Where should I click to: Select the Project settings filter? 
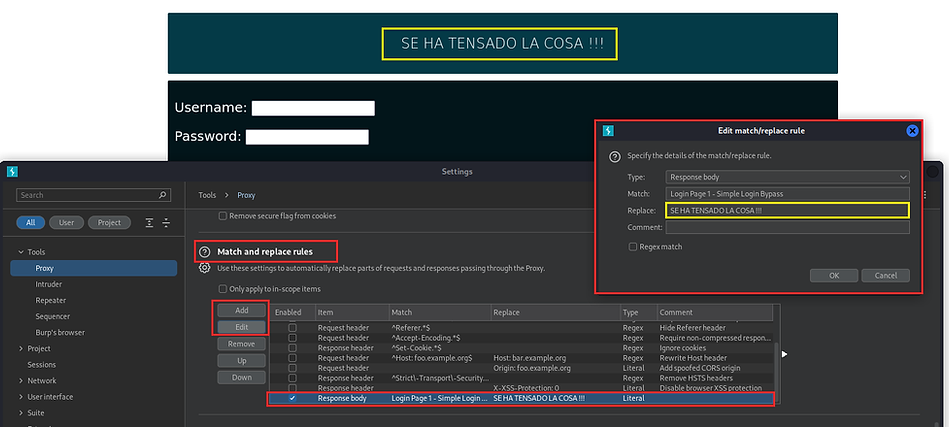pyautogui.click(x=110, y=223)
